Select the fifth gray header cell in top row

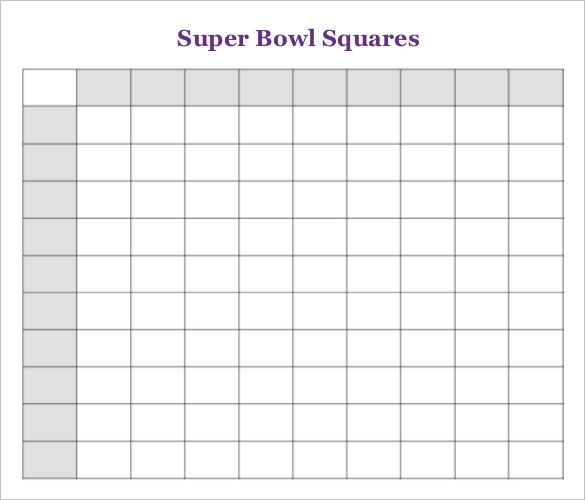(x=320, y=88)
